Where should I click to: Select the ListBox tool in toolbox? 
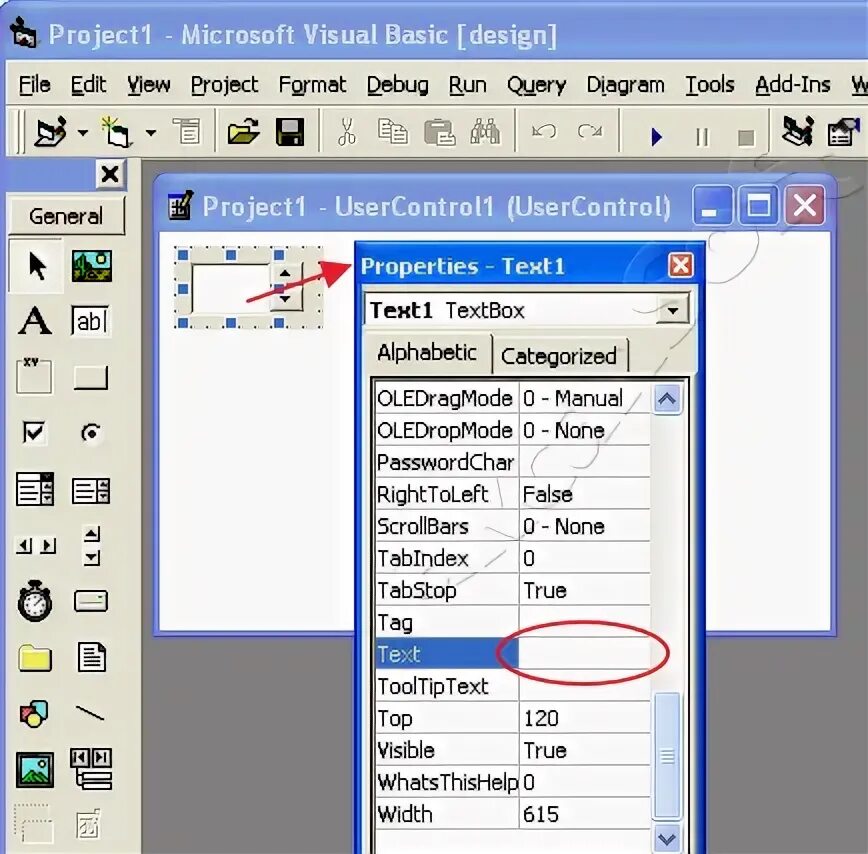pyautogui.click(x=91, y=490)
